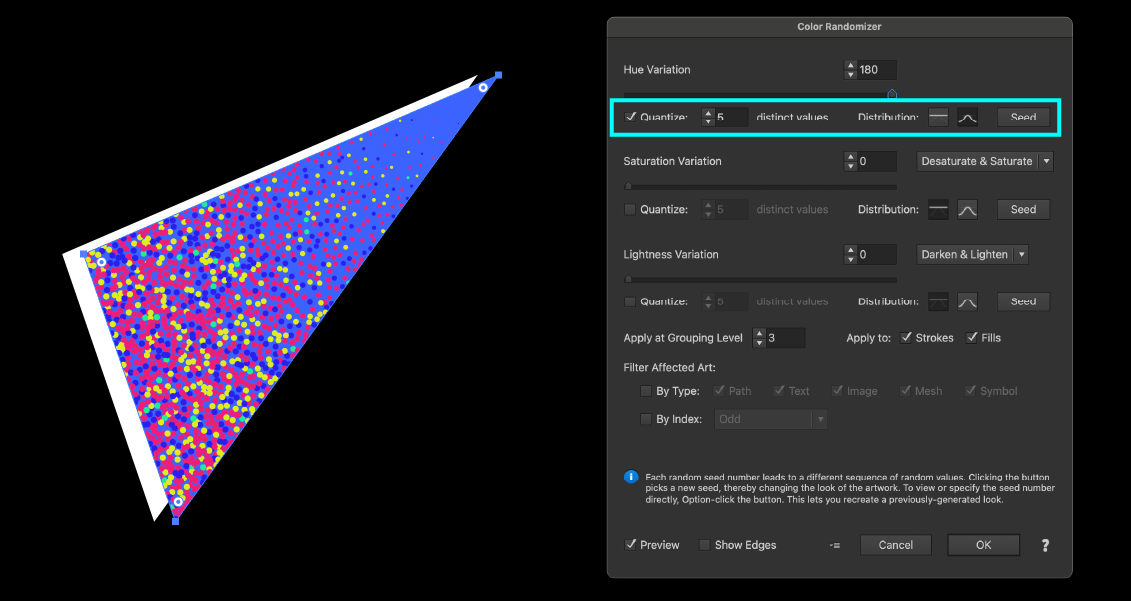Turn on the By Type filter

pyautogui.click(x=646, y=391)
